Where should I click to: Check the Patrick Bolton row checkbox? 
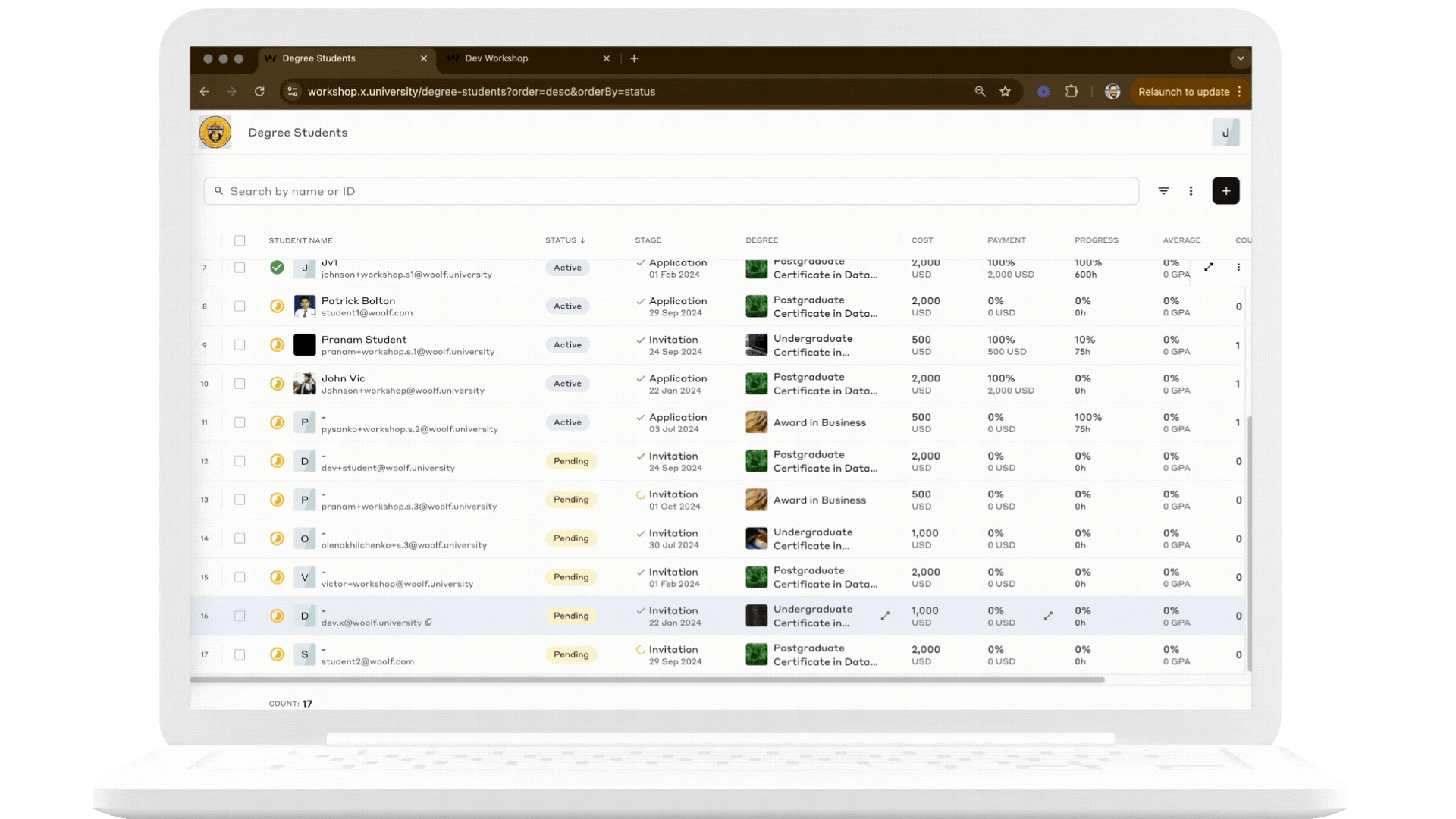click(240, 306)
